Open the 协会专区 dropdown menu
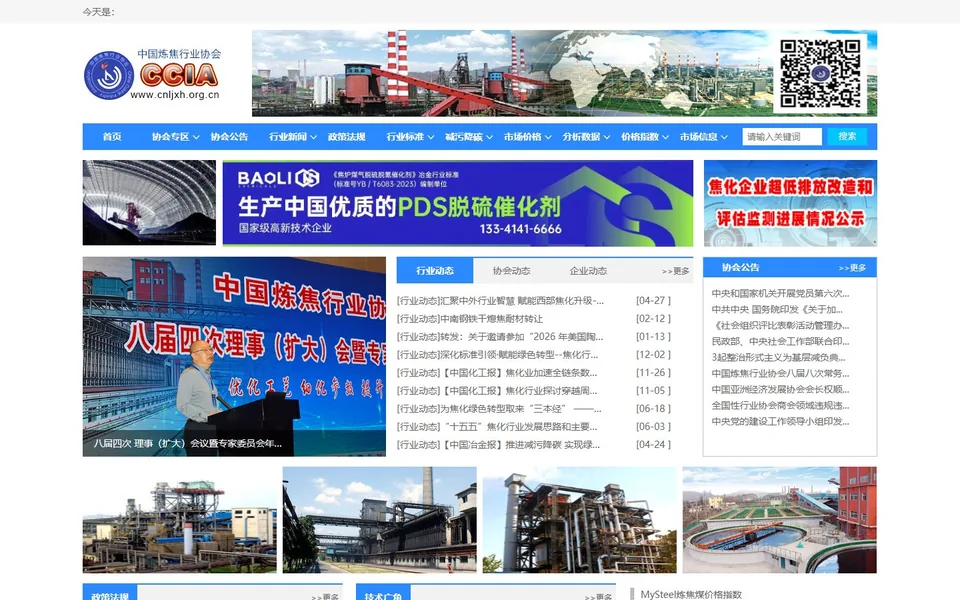 click(x=176, y=137)
